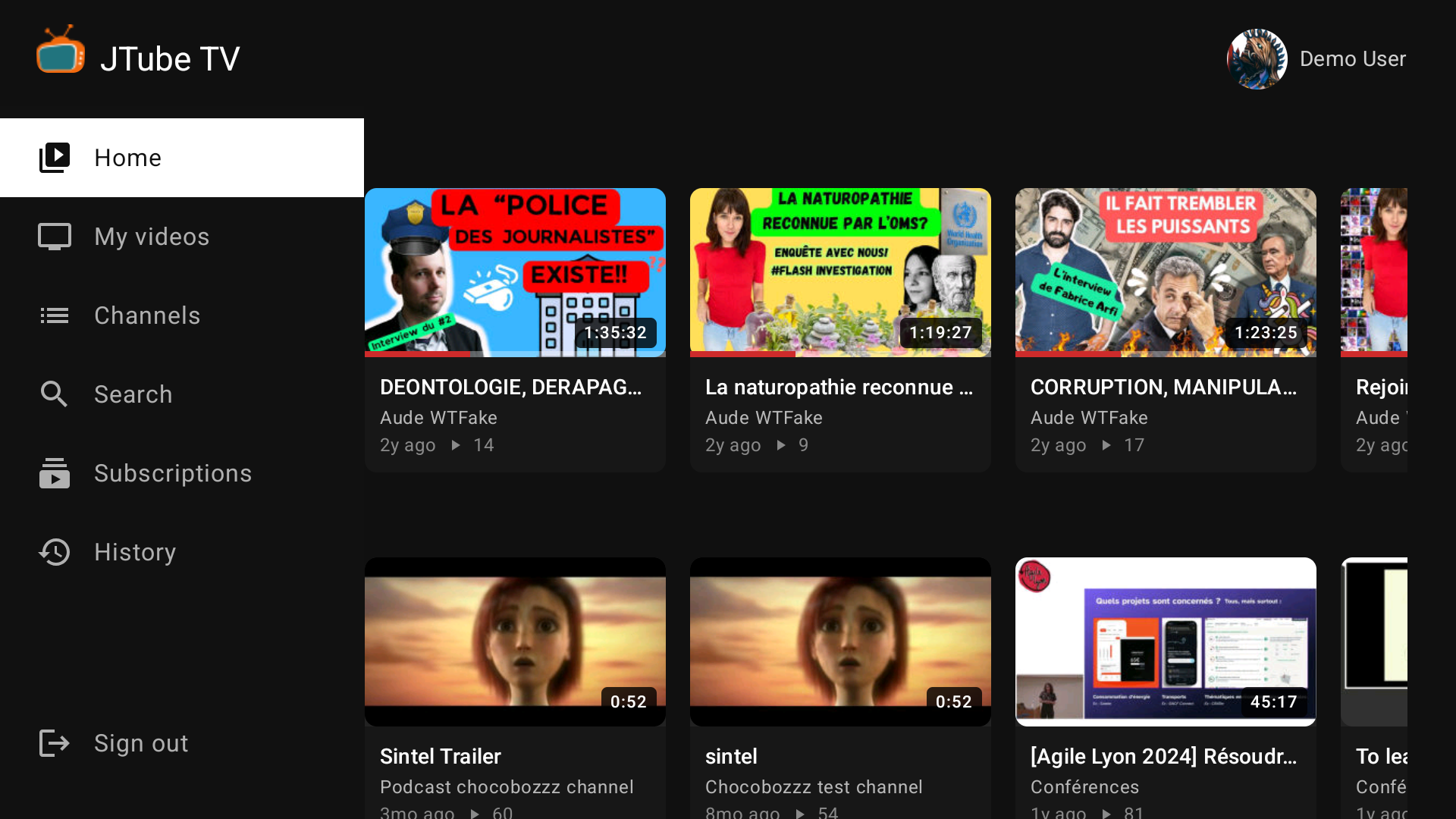The height and width of the screenshot is (819, 1456).
Task: Click the JTube TV logo icon
Action: (x=61, y=50)
